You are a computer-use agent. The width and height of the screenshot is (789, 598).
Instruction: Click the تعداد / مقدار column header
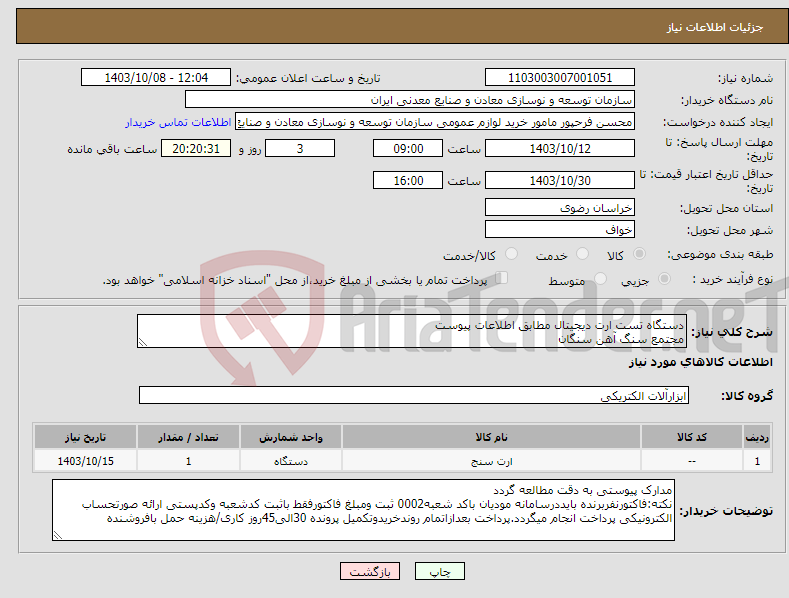click(x=188, y=437)
